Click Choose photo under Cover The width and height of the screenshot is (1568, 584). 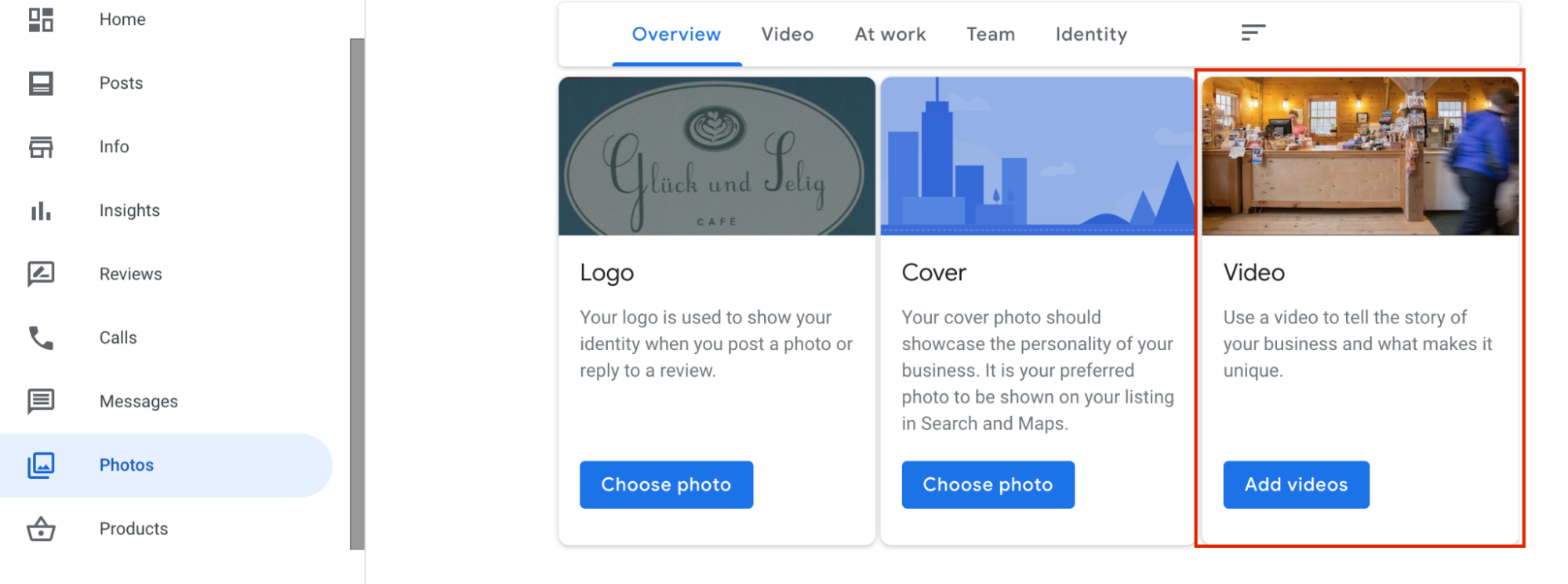[988, 484]
